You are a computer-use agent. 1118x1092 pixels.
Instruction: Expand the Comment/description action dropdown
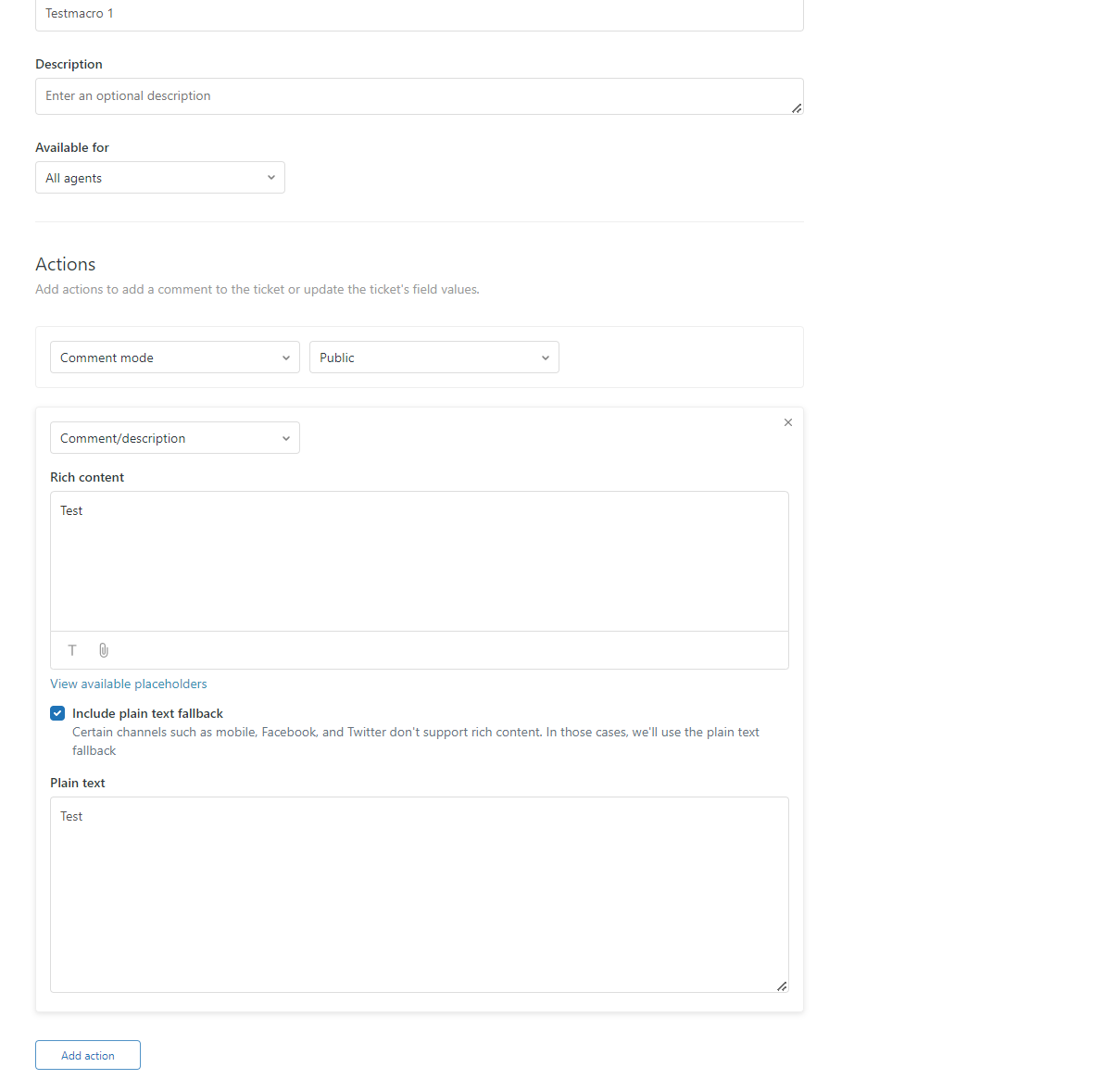tap(175, 438)
